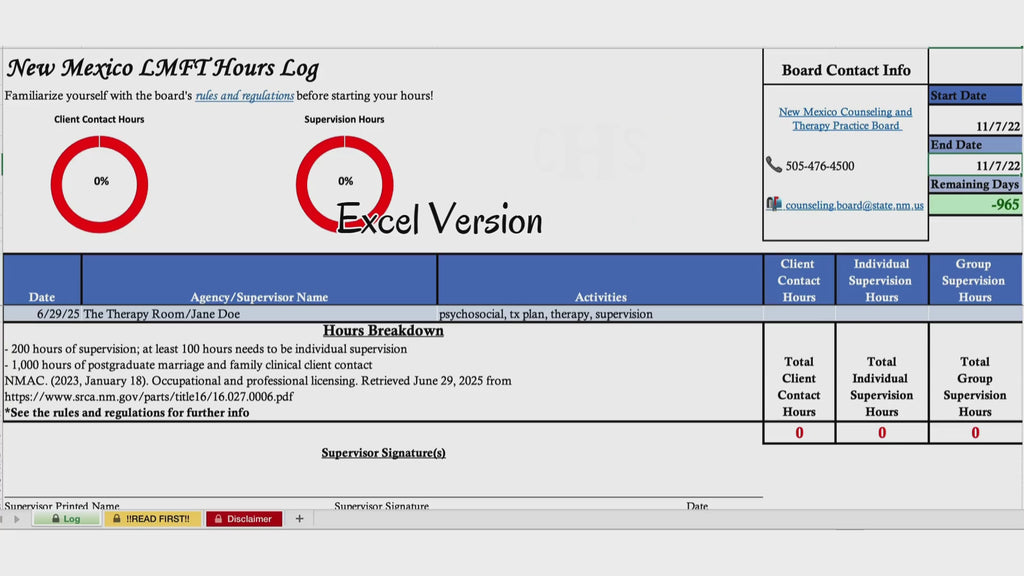The image size is (1024, 576).
Task: Click the Supervisor Signature(s) heading
Action: coord(383,453)
